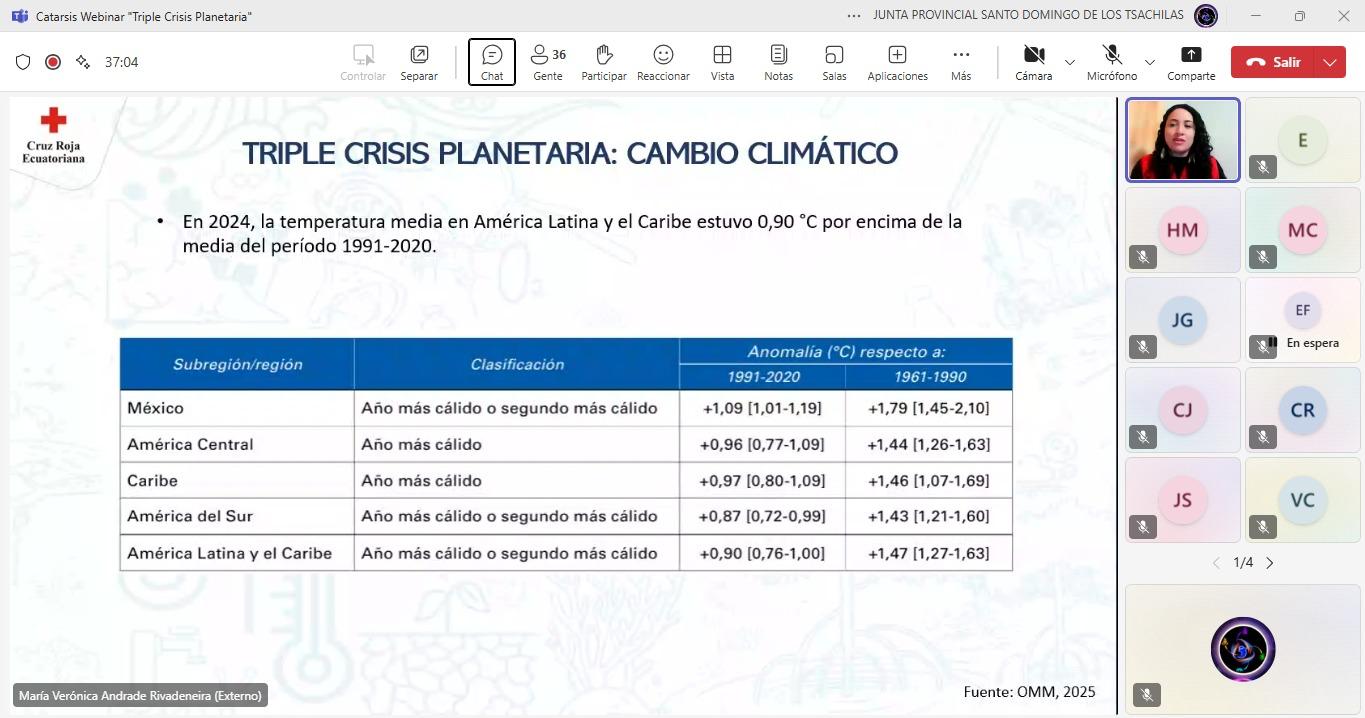This screenshot has width=1365, height=718.
Task: Click Separar to pop out window
Action: [x=419, y=62]
